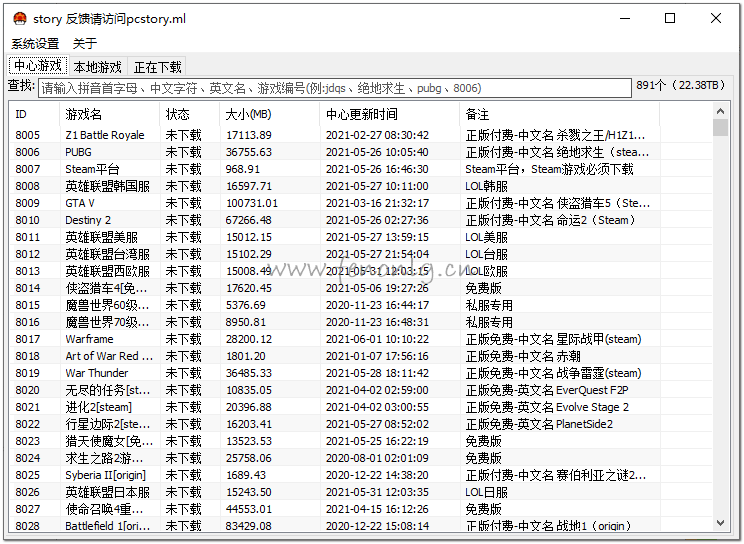Select the GTA V row
Image resolution: width=744 pixels, height=544 pixels.
coord(361,203)
